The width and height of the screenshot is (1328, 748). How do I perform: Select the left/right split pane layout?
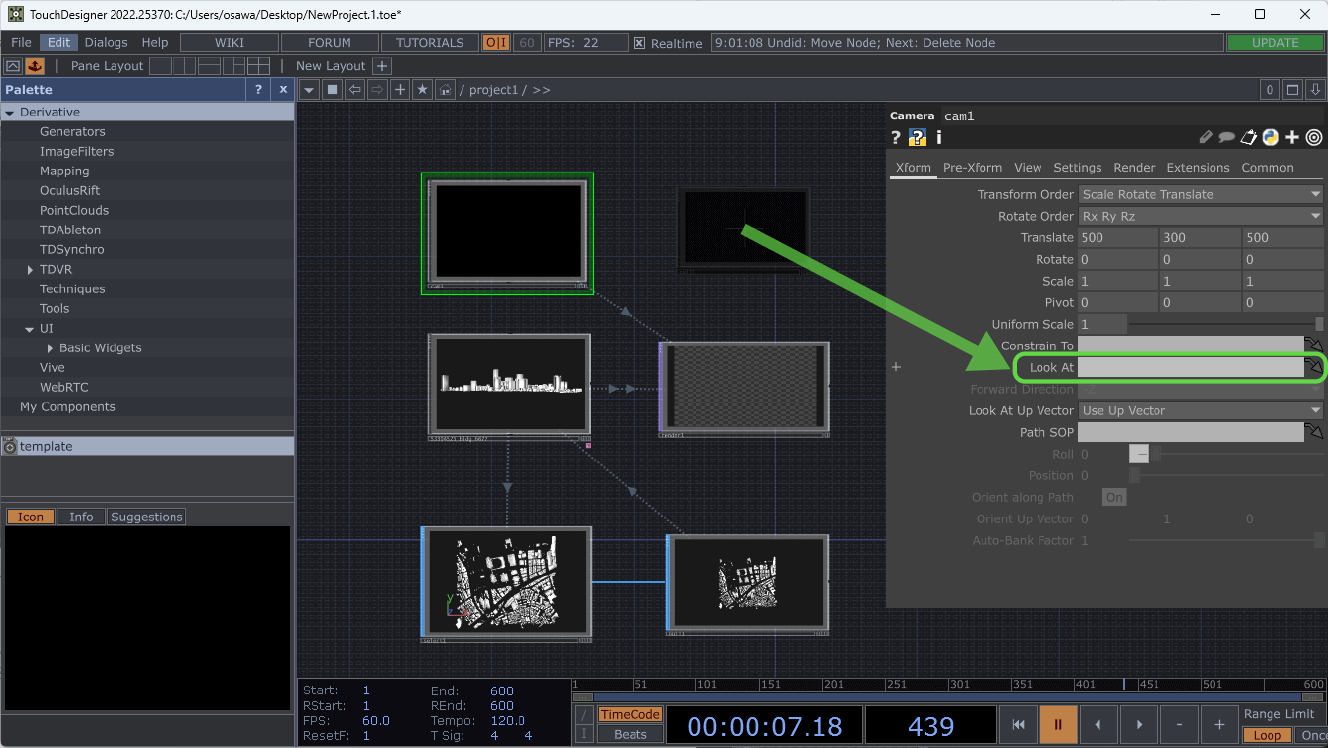tap(185, 66)
